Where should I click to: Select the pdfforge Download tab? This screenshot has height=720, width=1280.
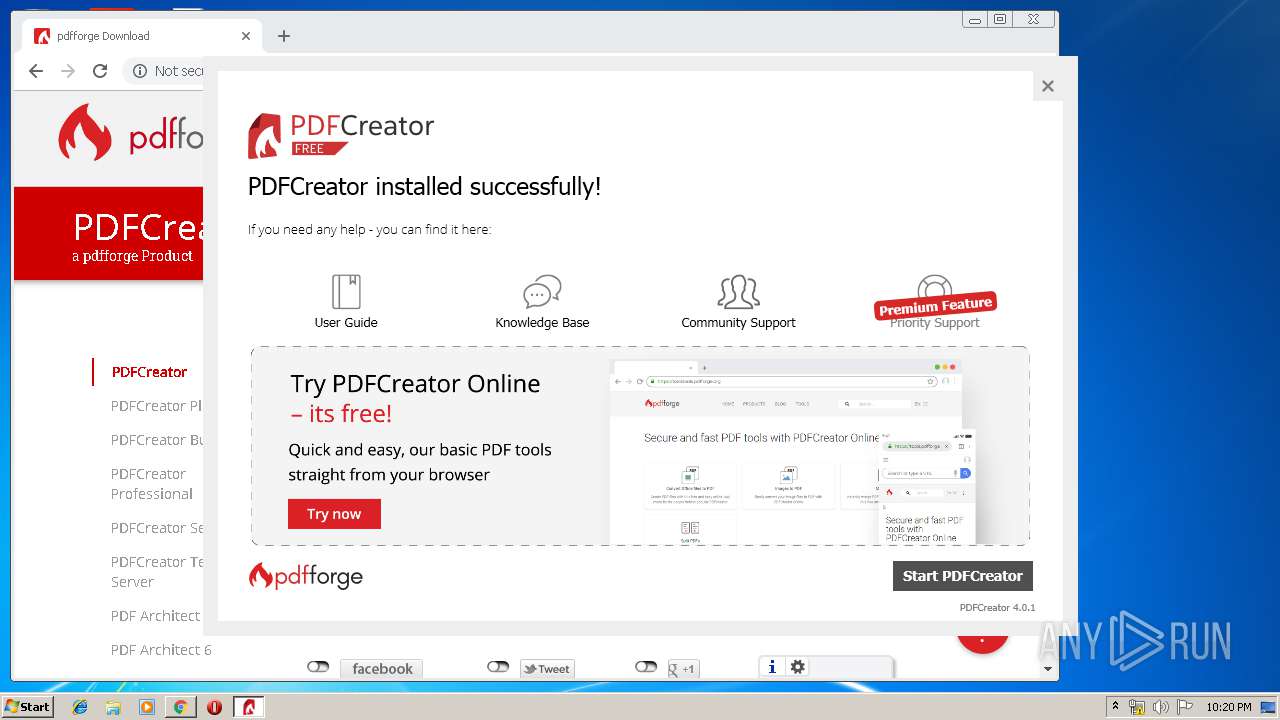(140, 36)
